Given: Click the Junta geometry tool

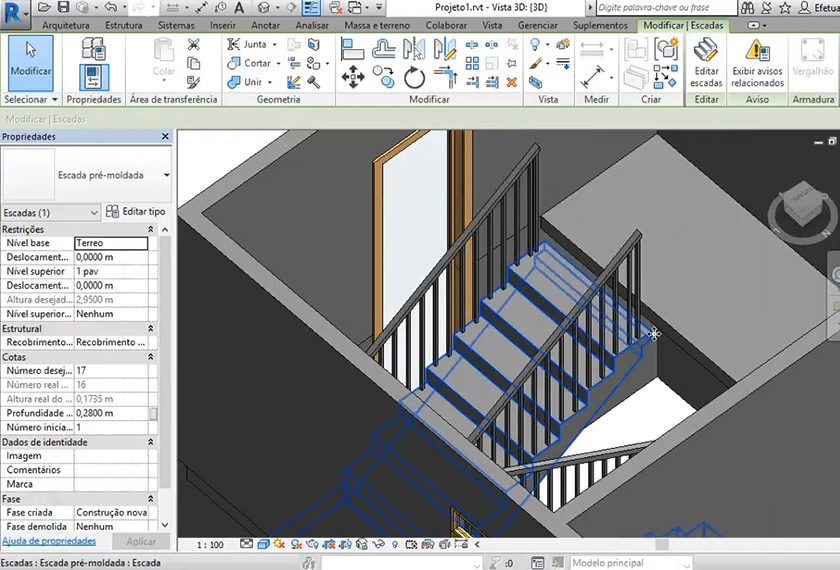Looking at the screenshot, I should click(248, 45).
